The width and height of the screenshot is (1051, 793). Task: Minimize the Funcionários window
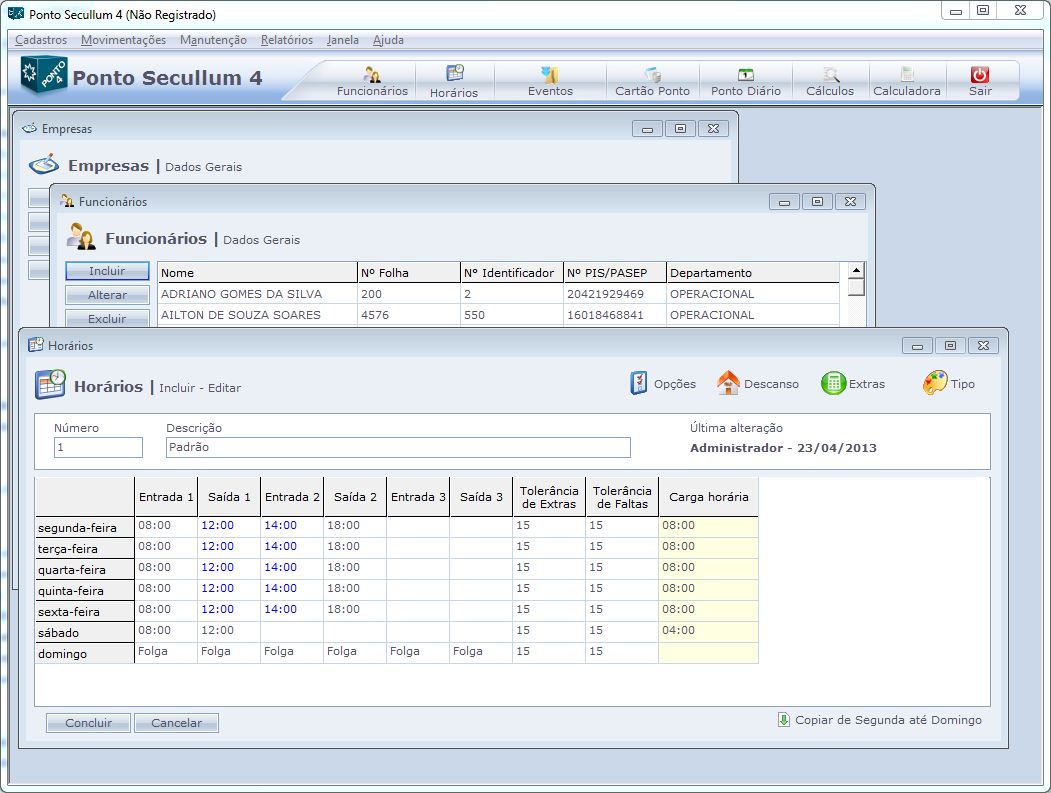click(x=784, y=201)
